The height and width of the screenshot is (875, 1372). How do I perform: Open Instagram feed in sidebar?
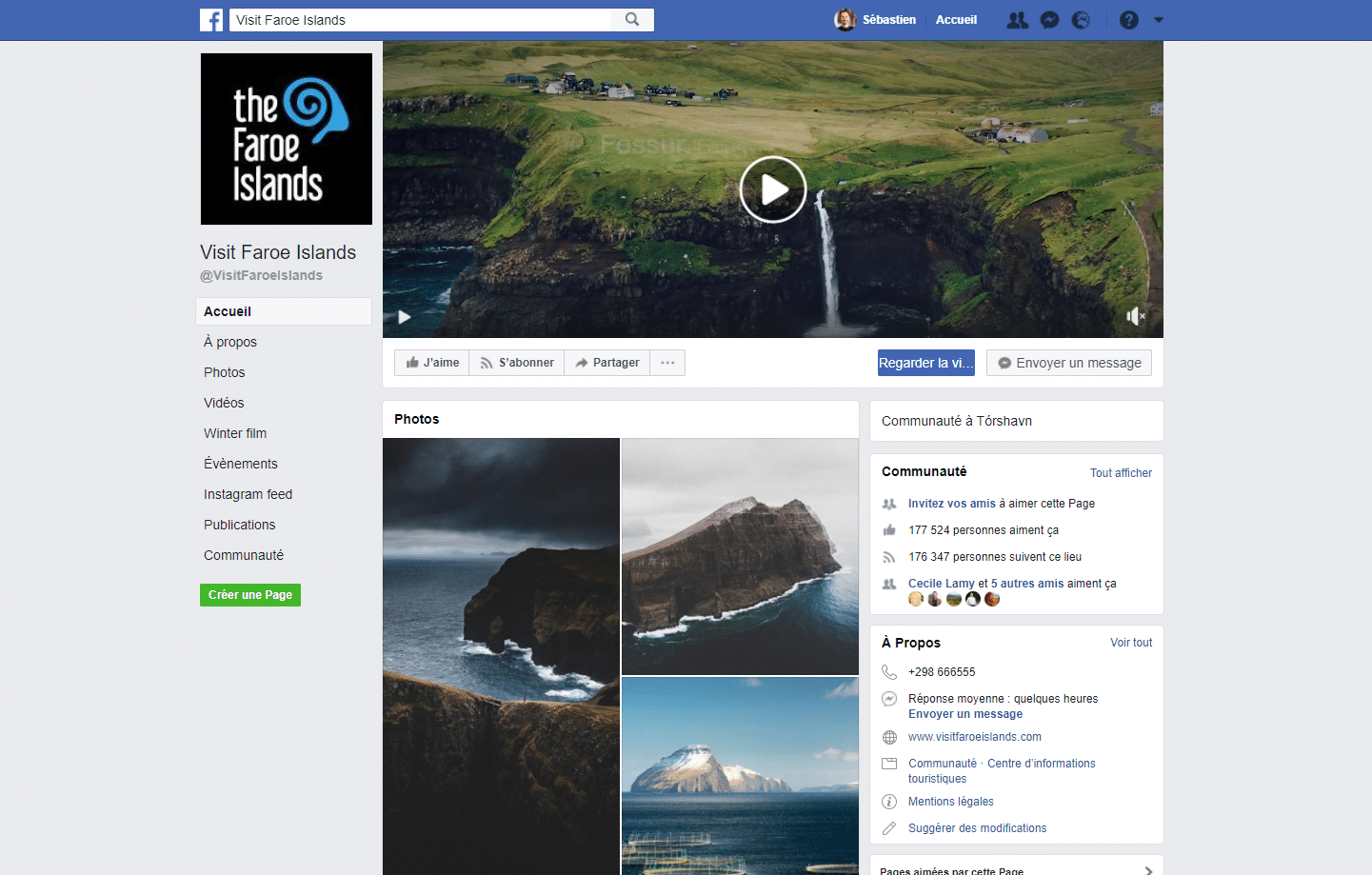(x=248, y=494)
